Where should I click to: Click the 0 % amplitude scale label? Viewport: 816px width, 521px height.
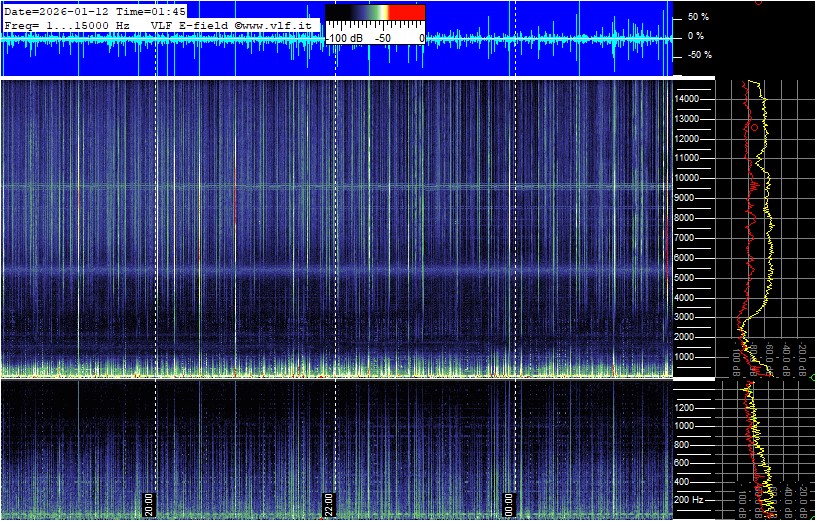[696, 36]
